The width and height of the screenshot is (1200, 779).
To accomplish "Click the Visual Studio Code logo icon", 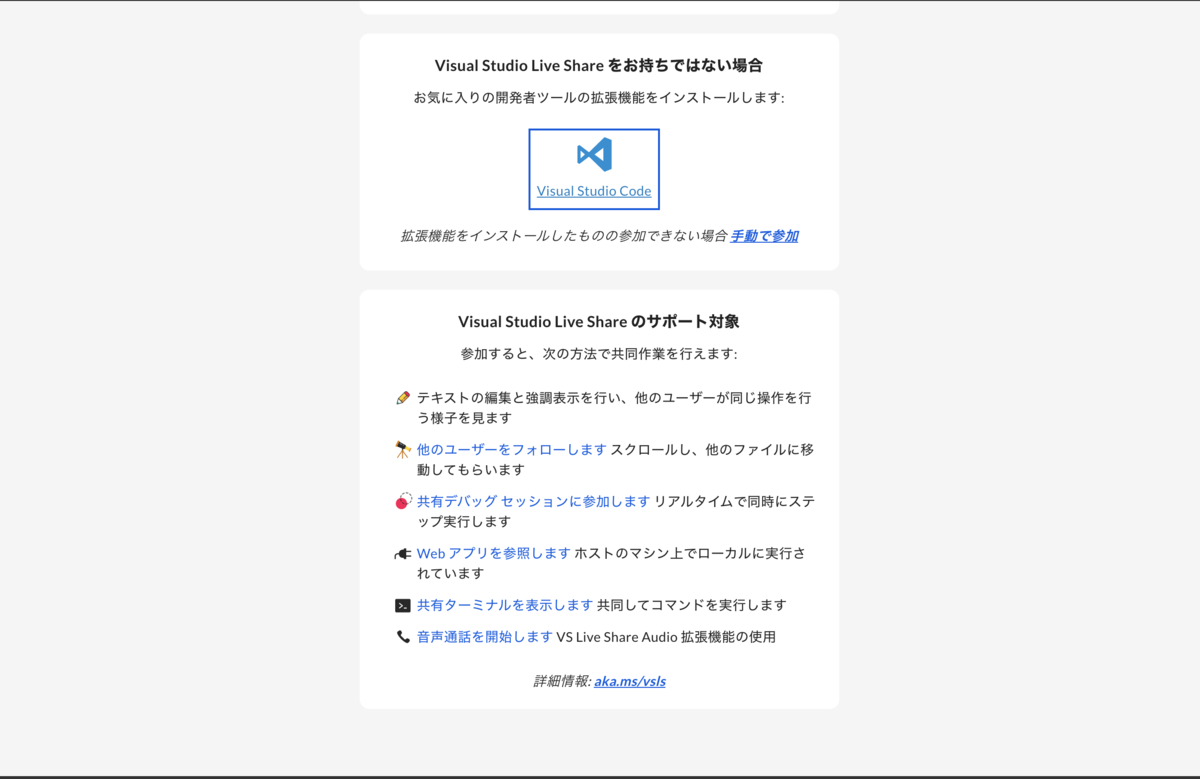I will 594,155.
